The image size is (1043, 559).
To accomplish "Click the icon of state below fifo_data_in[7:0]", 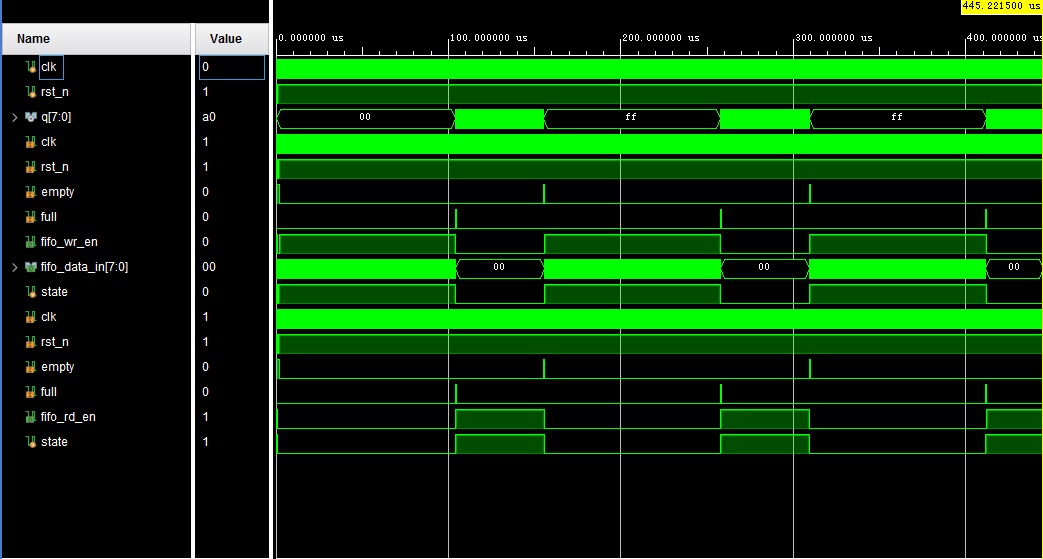I will (30, 292).
